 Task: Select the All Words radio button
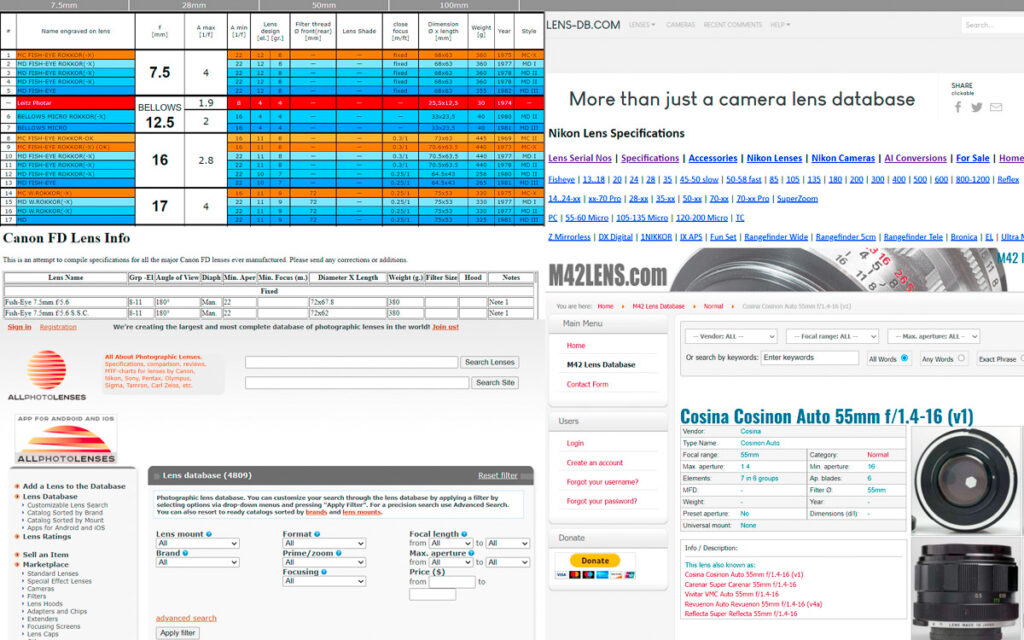coord(904,358)
